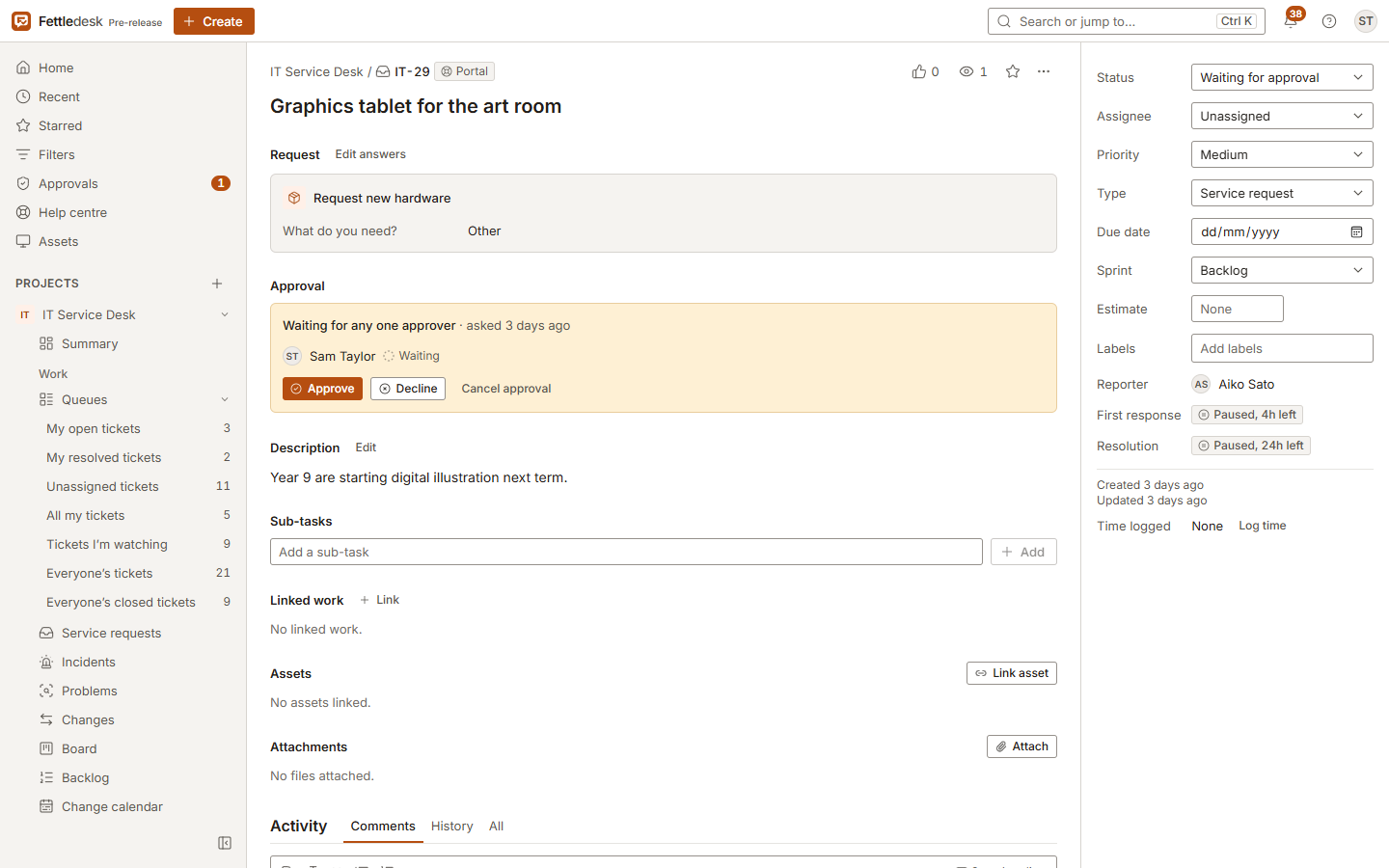Click the Create button
The width and height of the screenshot is (1389, 868).
(214, 21)
